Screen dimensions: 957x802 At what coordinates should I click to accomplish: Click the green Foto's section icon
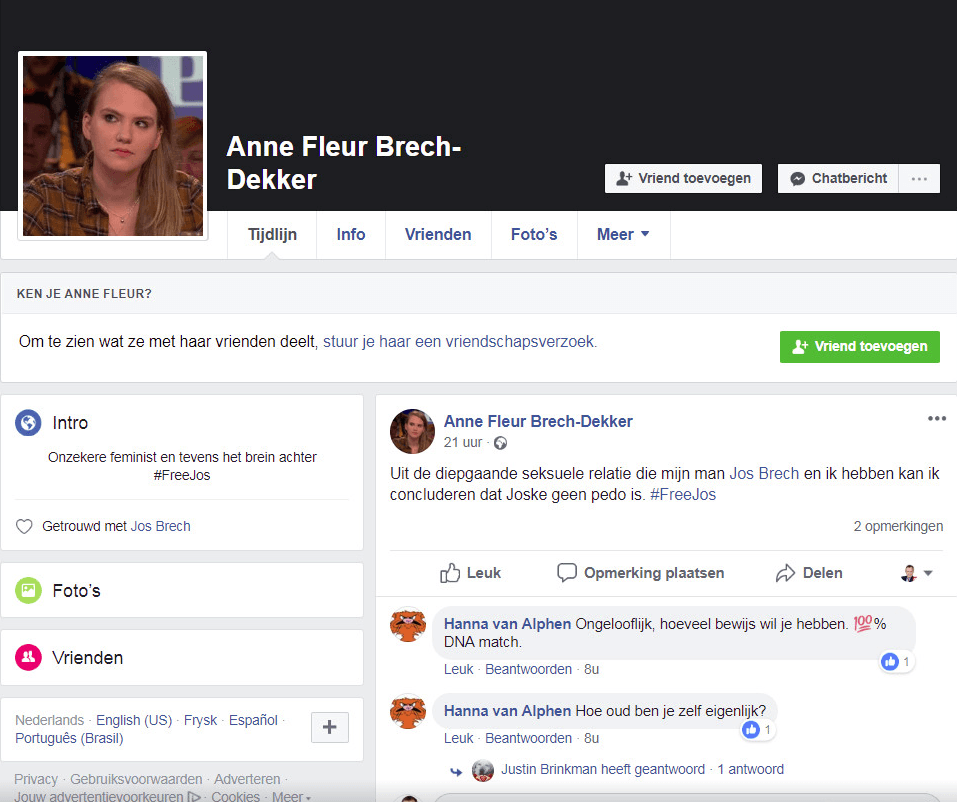pos(28,591)
